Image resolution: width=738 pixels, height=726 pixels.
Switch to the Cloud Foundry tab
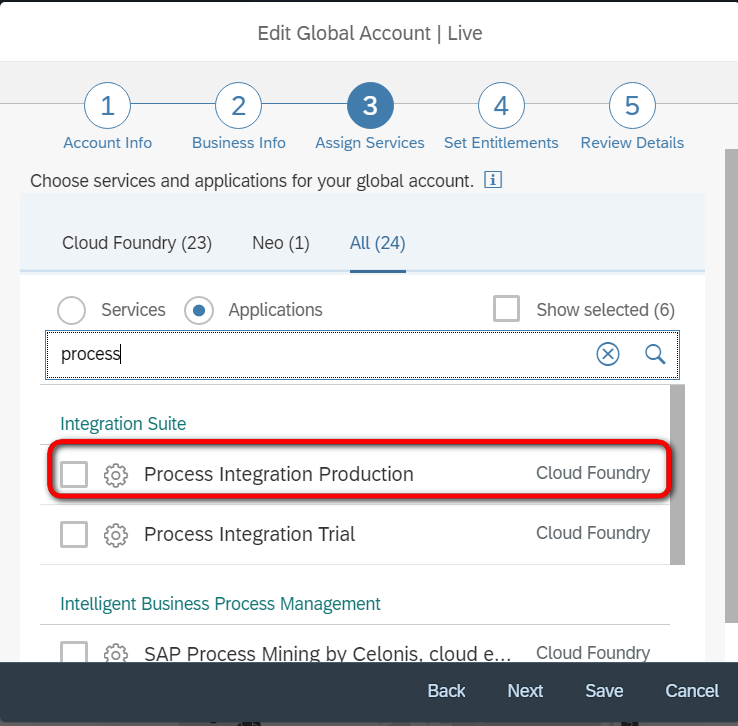pos(137,243)
